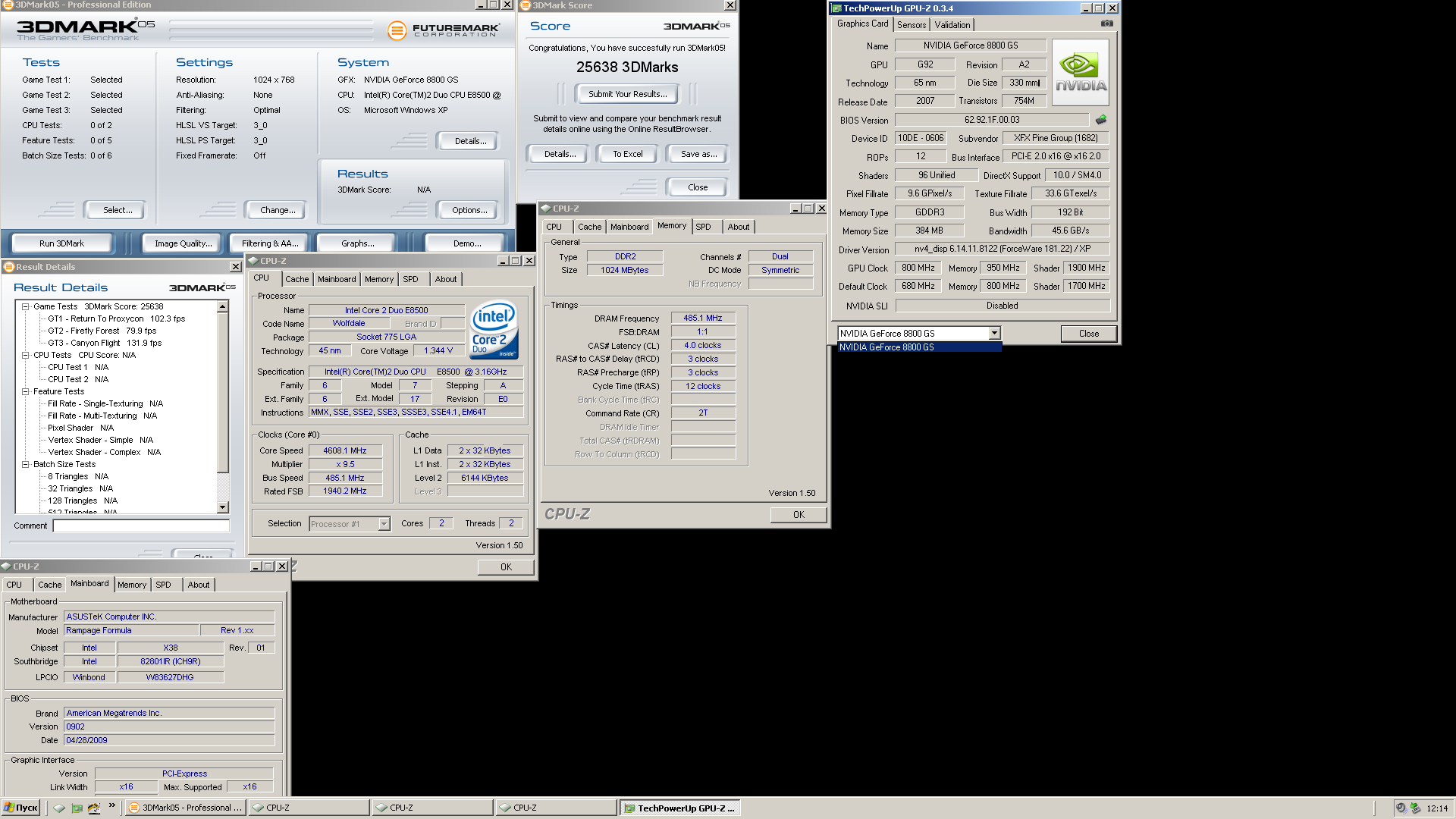Click Details... in 3DMark Score window

(560, 154)
